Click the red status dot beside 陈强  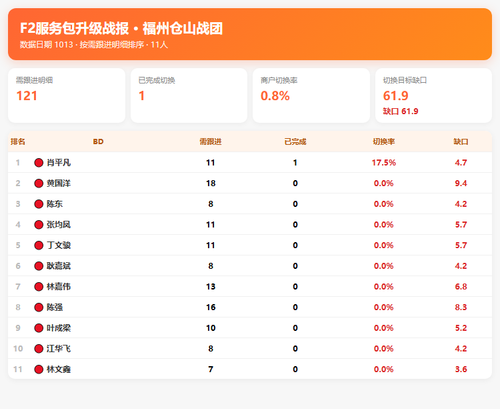(x=39, y=307)
